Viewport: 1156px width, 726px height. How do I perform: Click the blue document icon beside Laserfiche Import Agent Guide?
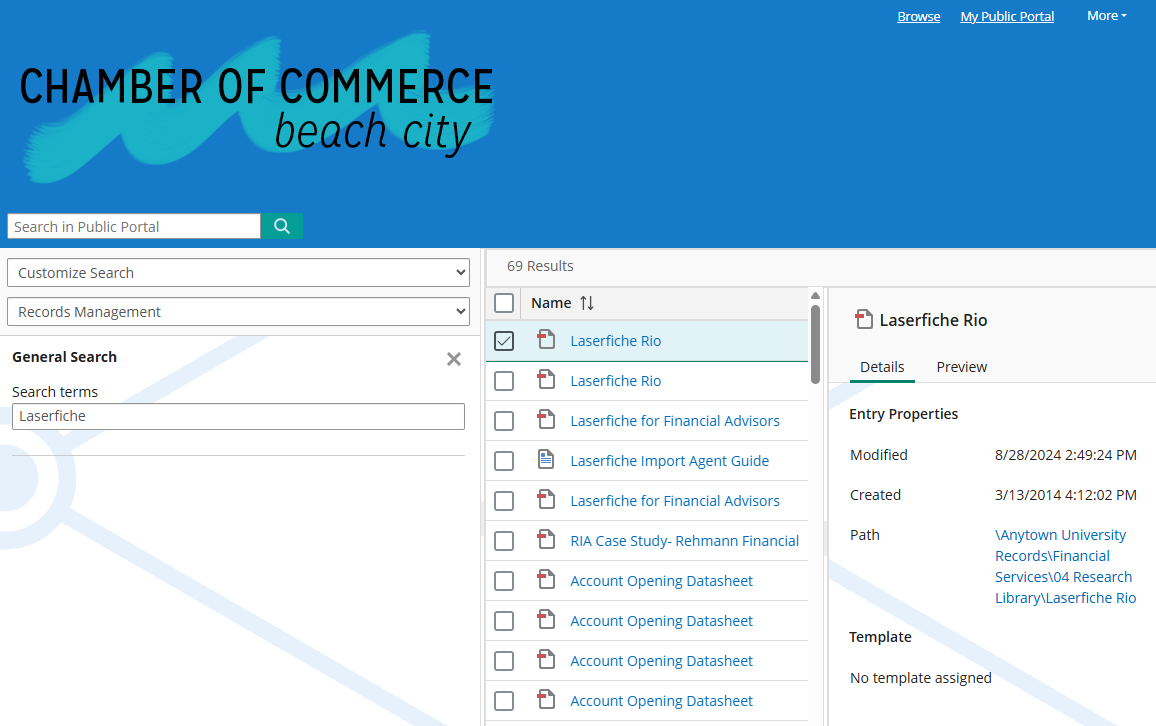[546, 460]
